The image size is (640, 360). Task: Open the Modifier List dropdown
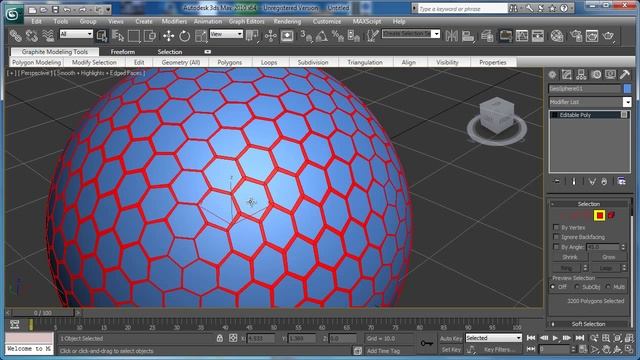[x=590, y=102]
